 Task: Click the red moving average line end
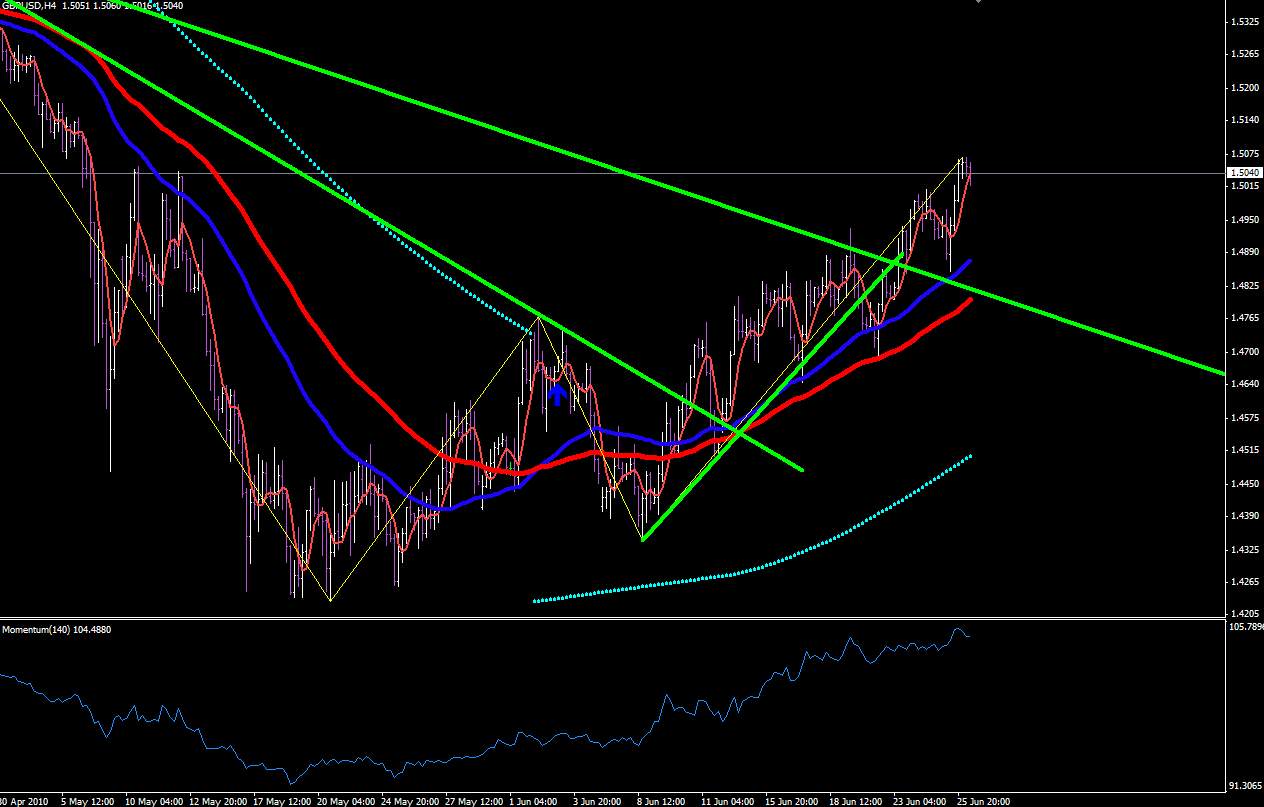tap(970, 299)
